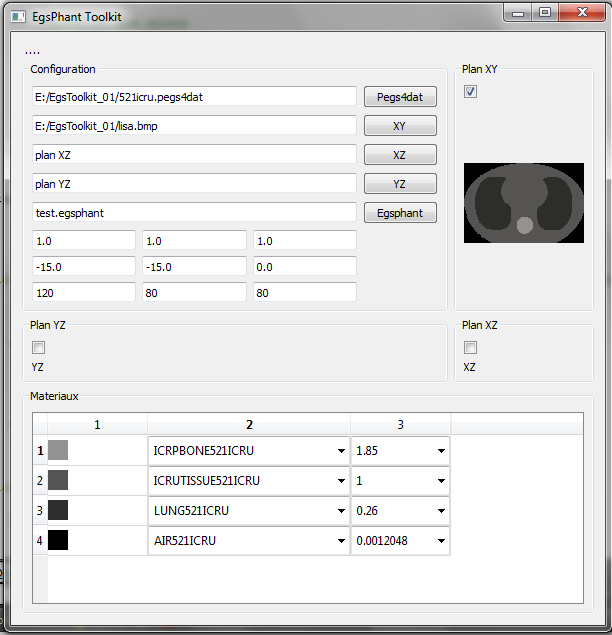Screen dimensions: 612x635
Task: Uncheck the Plan XY checkbox
Action: [471, 92]
